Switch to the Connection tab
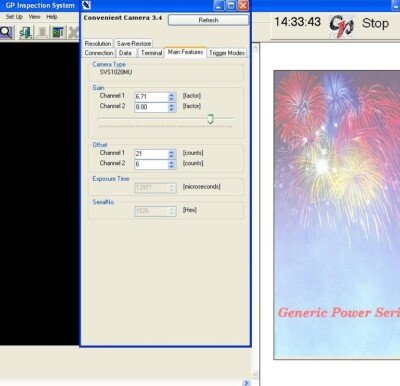Viewport: 400px width, 386px height. click(x=99, y=53)
